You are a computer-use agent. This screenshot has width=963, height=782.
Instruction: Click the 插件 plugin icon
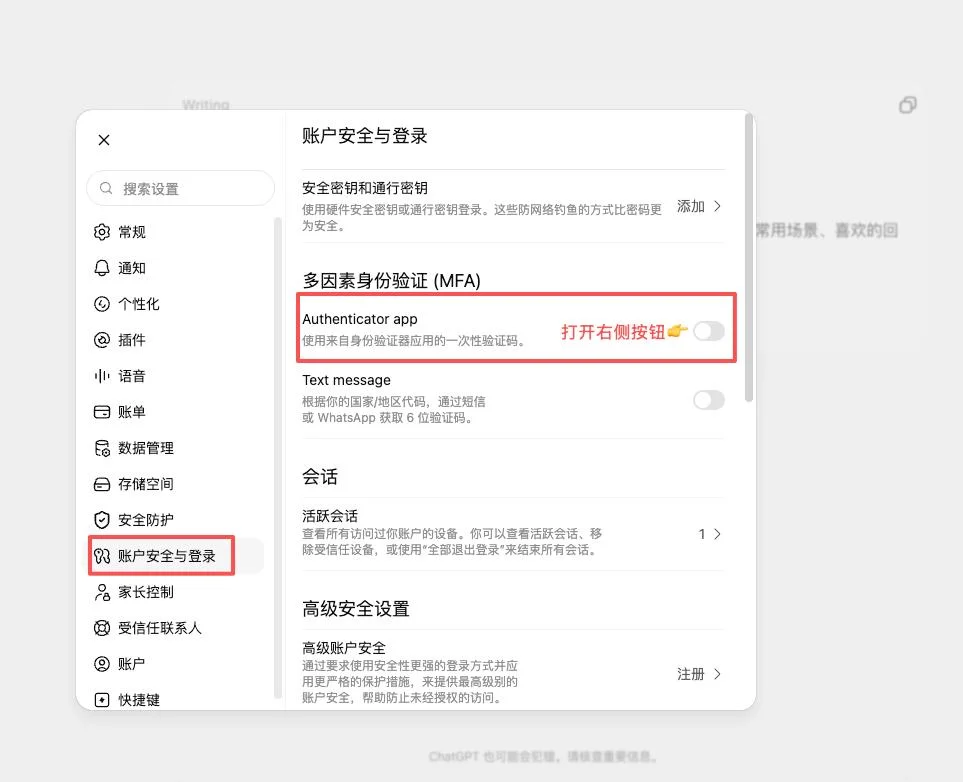click(102, 340)
